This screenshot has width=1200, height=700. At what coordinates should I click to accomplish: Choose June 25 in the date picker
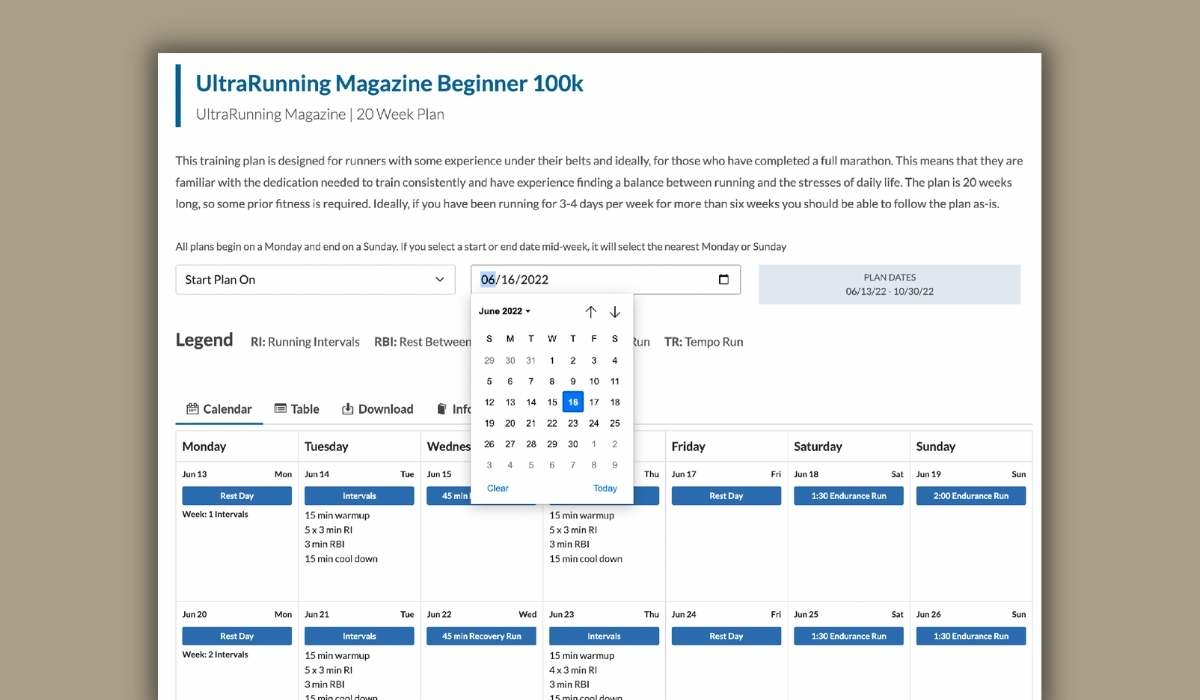click(x=615, y=423)
